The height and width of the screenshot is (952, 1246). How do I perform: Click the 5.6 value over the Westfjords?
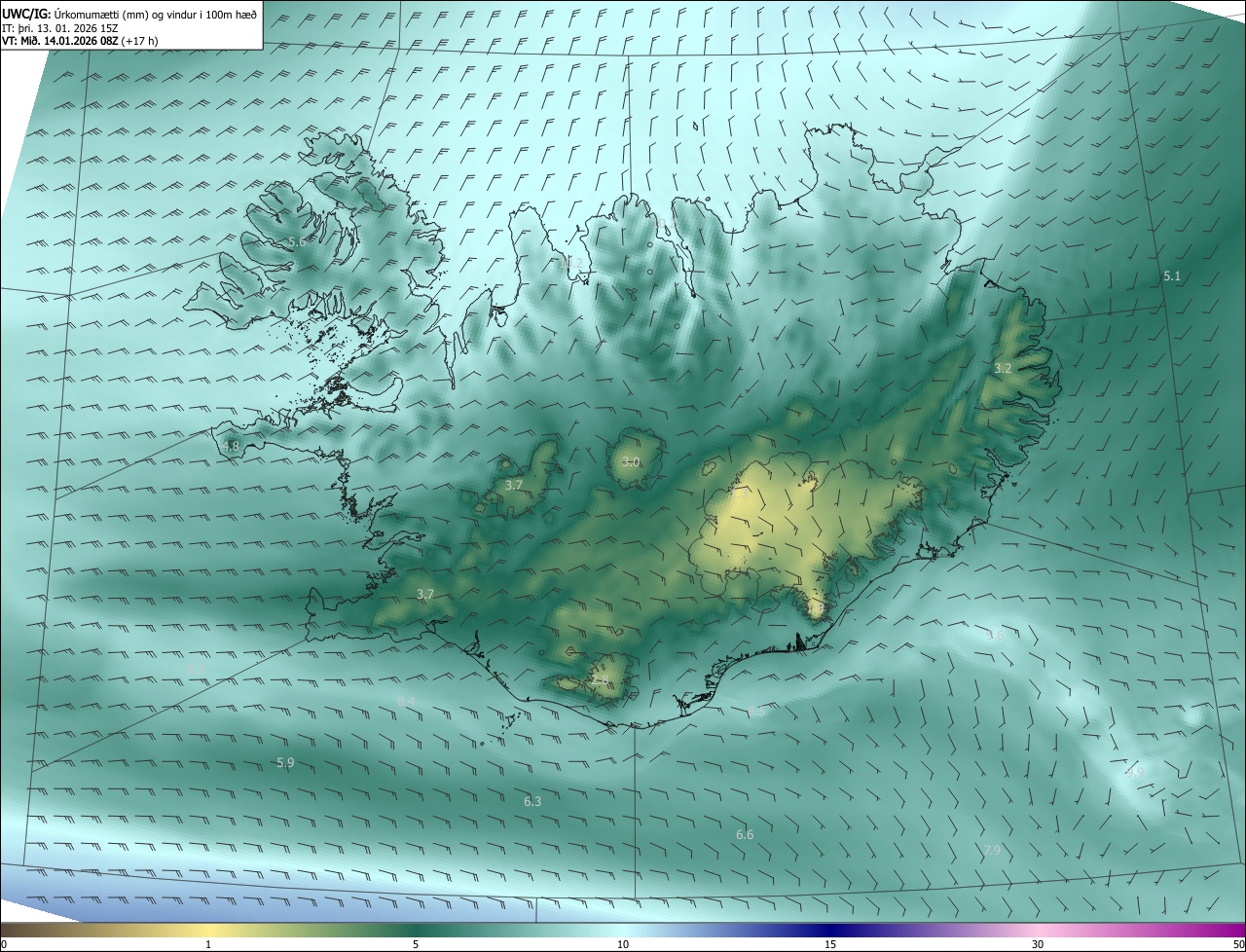[297, 241]
